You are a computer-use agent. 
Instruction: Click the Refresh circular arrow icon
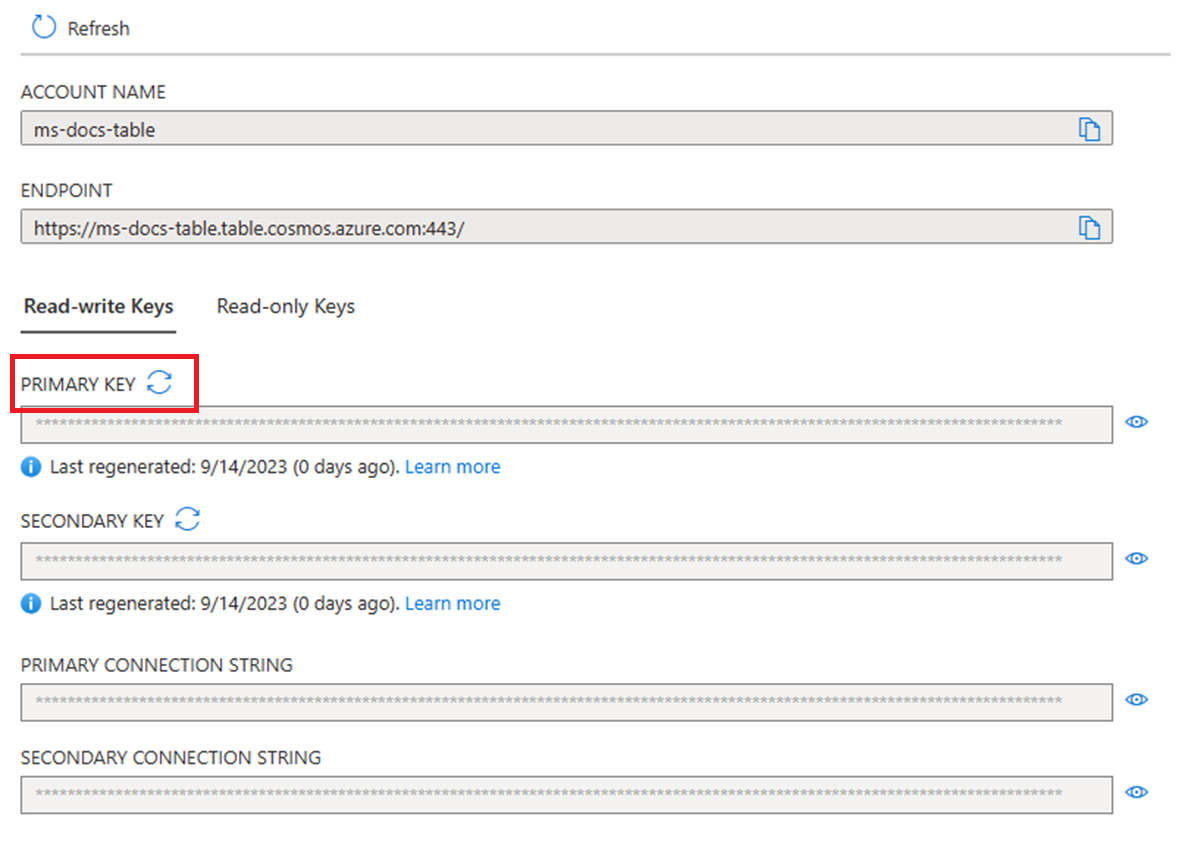(43, 27)
